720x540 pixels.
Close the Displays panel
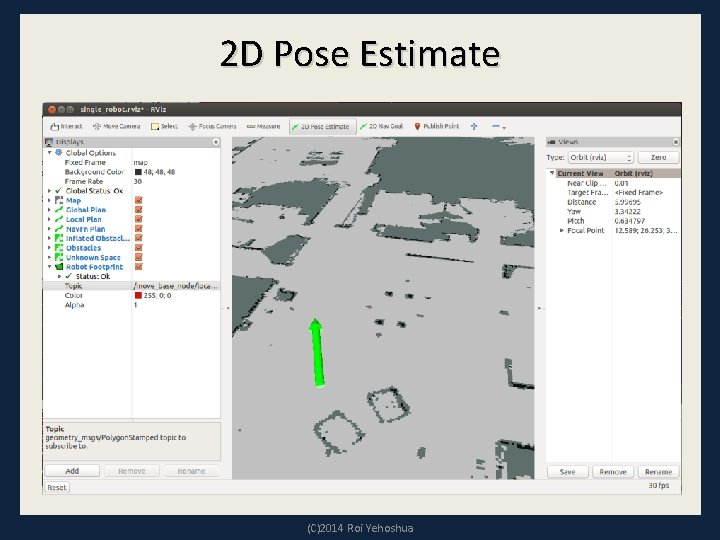tap(216, 142)
